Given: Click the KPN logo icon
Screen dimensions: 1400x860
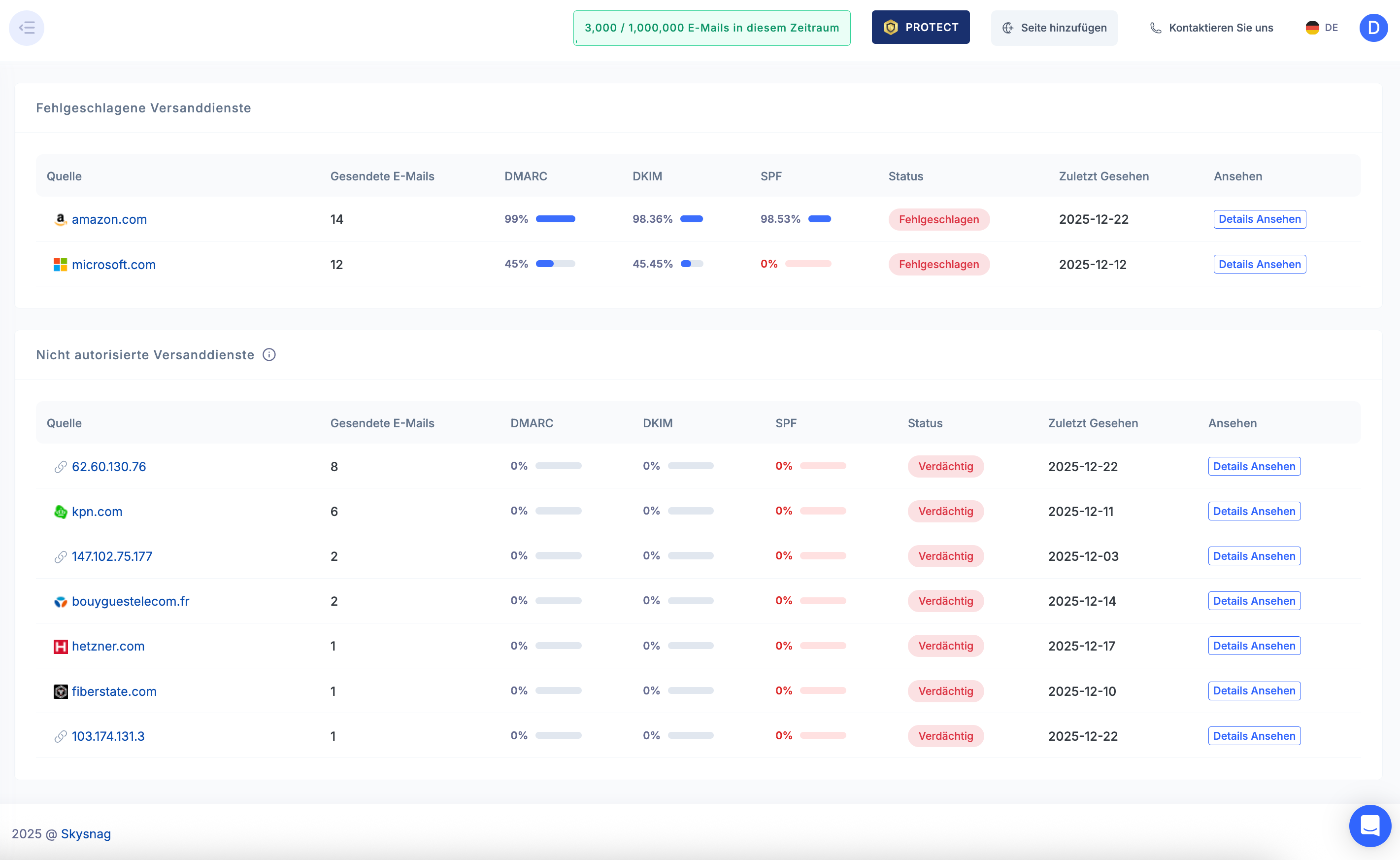Looking at the screenshot, I should pos(60,512).
